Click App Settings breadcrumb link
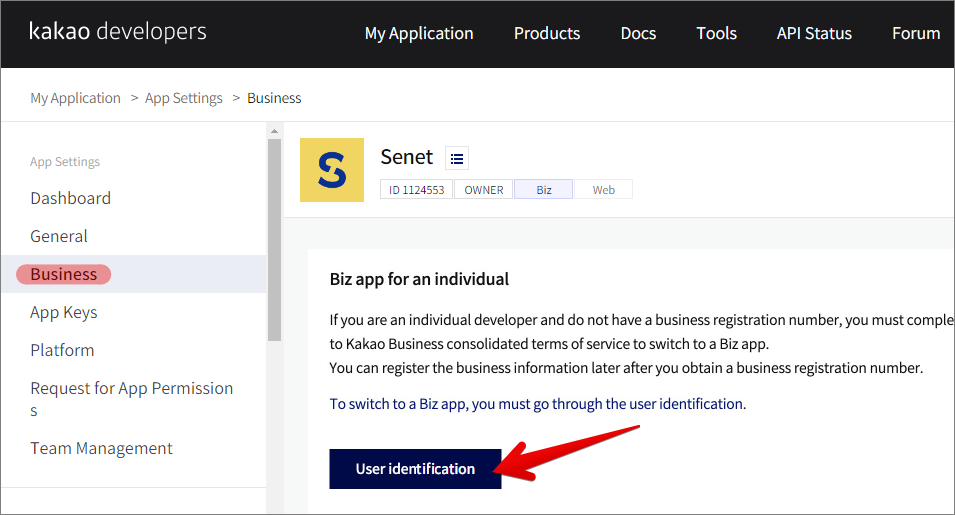The width and height of the screenshot is (955, 515). pos(184,98)
